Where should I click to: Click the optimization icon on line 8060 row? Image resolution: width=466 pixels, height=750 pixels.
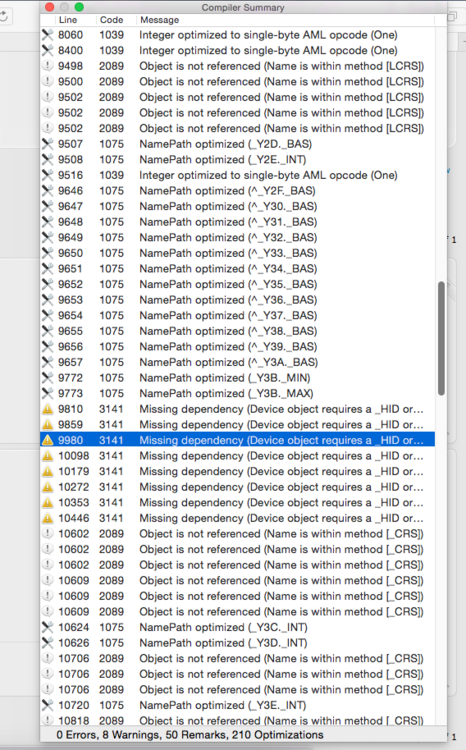[47, 35]
